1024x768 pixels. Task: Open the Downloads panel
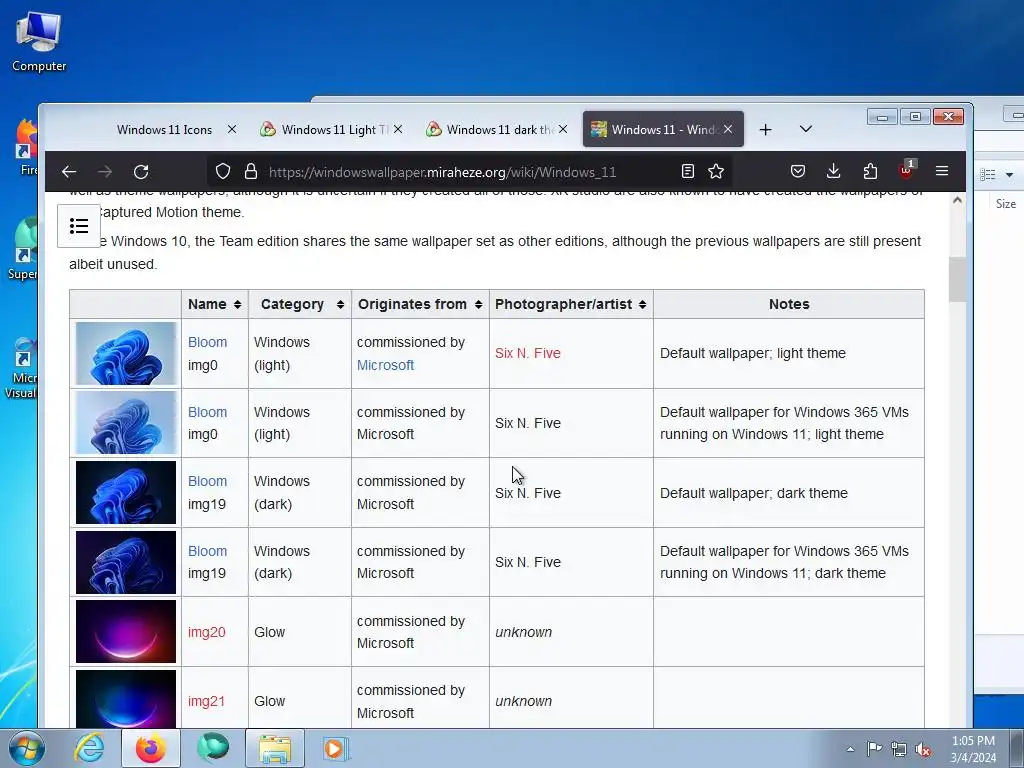[x=833, y=171]
